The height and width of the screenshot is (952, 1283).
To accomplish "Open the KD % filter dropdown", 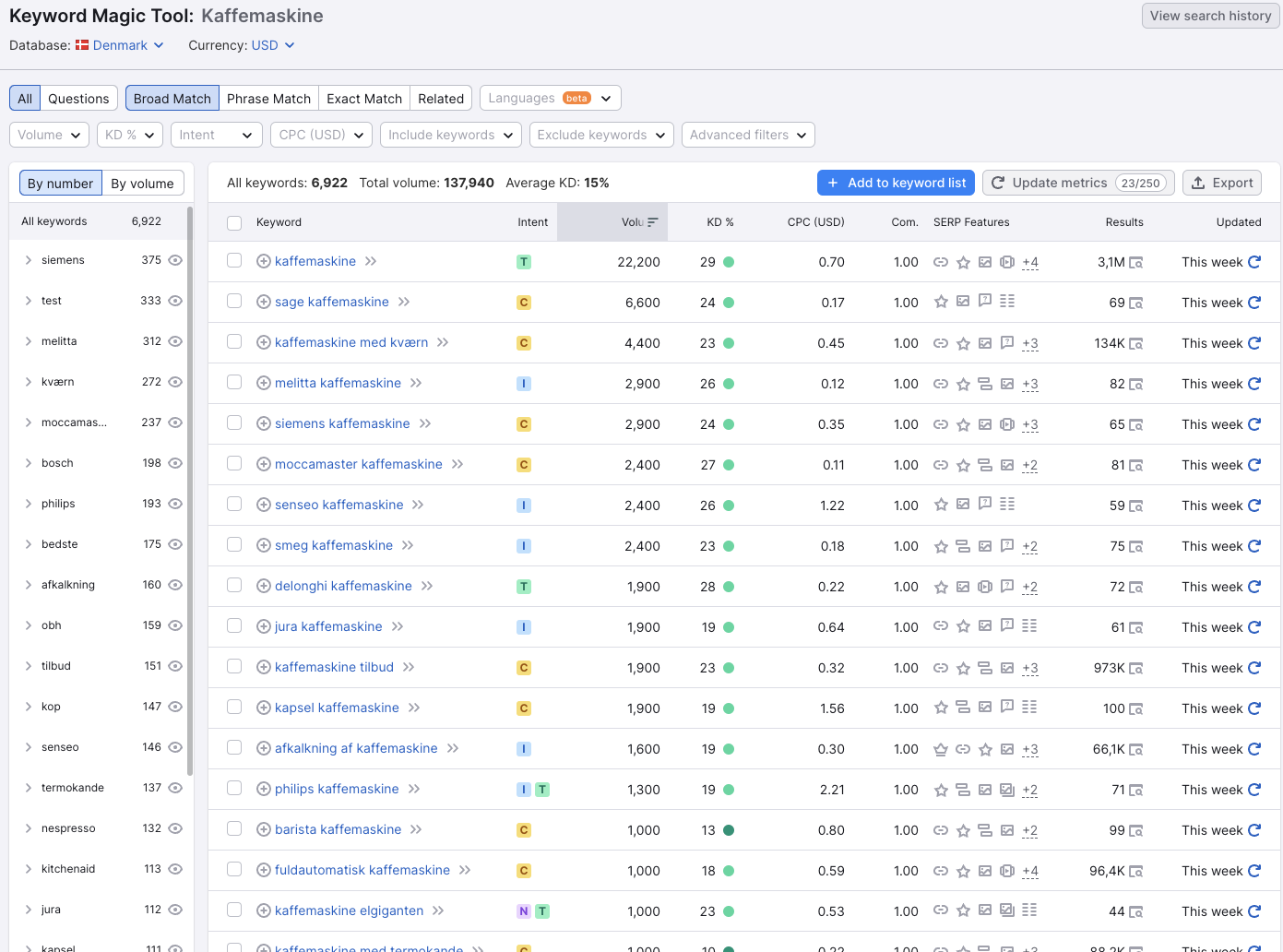I will point(129,135).
